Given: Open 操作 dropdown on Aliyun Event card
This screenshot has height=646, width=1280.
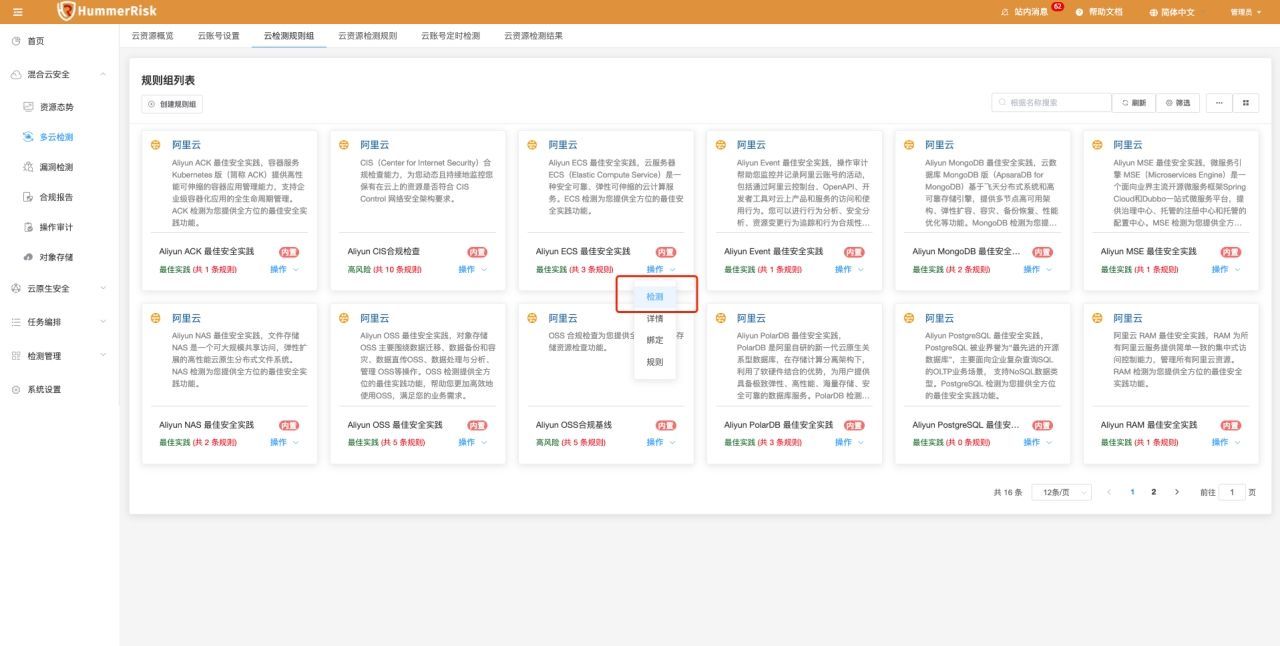Looking at the screenshot, I should point(849,269).
